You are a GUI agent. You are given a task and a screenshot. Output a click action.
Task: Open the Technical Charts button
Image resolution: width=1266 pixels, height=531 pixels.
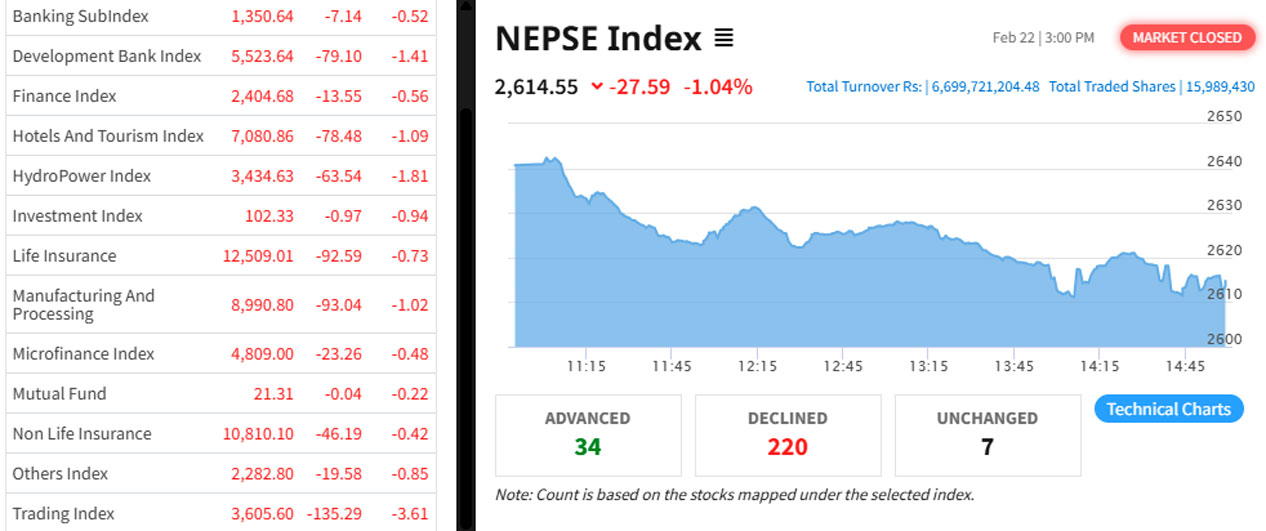click(x=1168, y=409)
